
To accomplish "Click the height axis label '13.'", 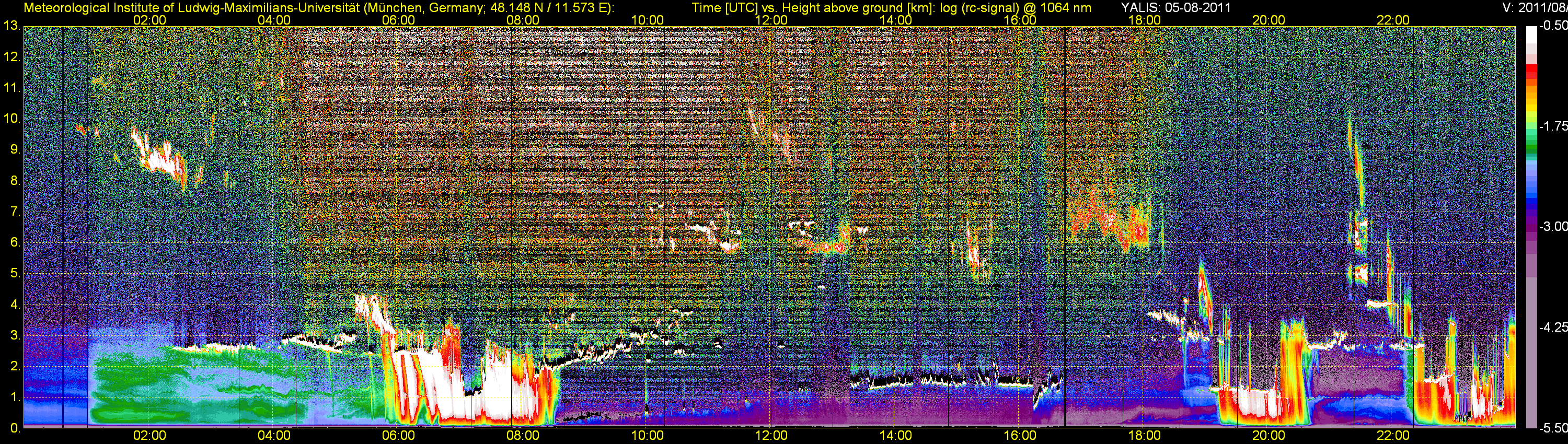I will click(x=12, y=26).
